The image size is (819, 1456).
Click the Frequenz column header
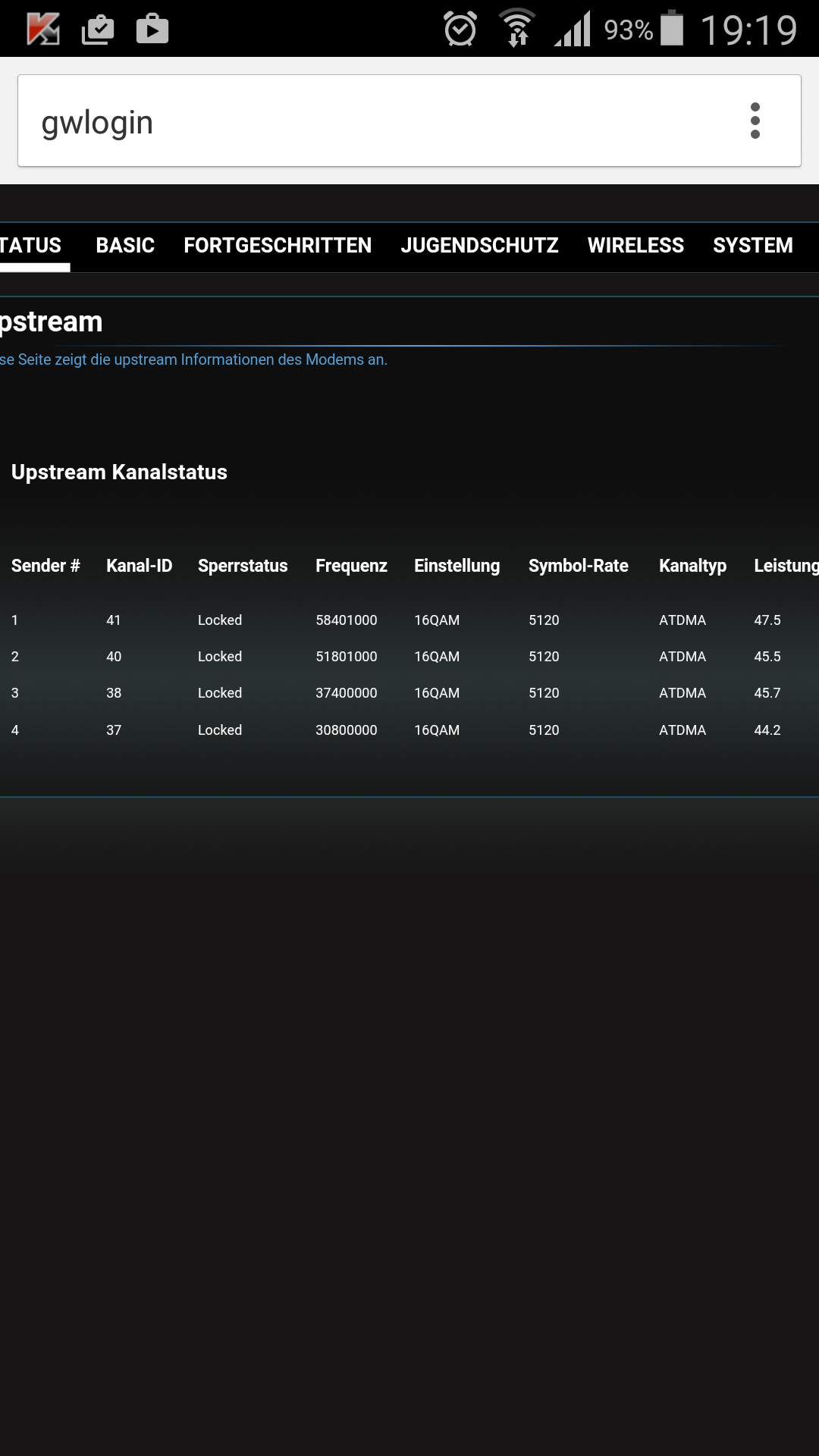pyautogui.click(x=351, y=566)
